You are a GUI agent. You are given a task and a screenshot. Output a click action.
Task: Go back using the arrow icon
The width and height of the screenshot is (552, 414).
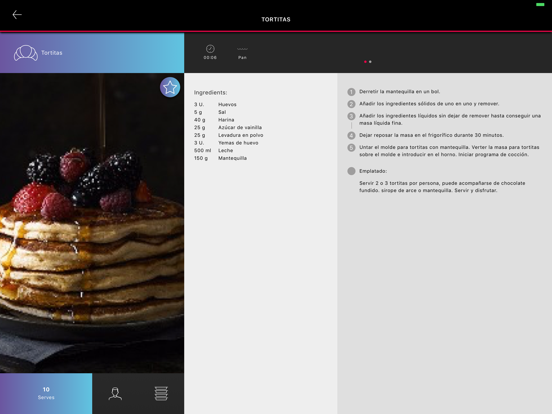click(17, 14)
